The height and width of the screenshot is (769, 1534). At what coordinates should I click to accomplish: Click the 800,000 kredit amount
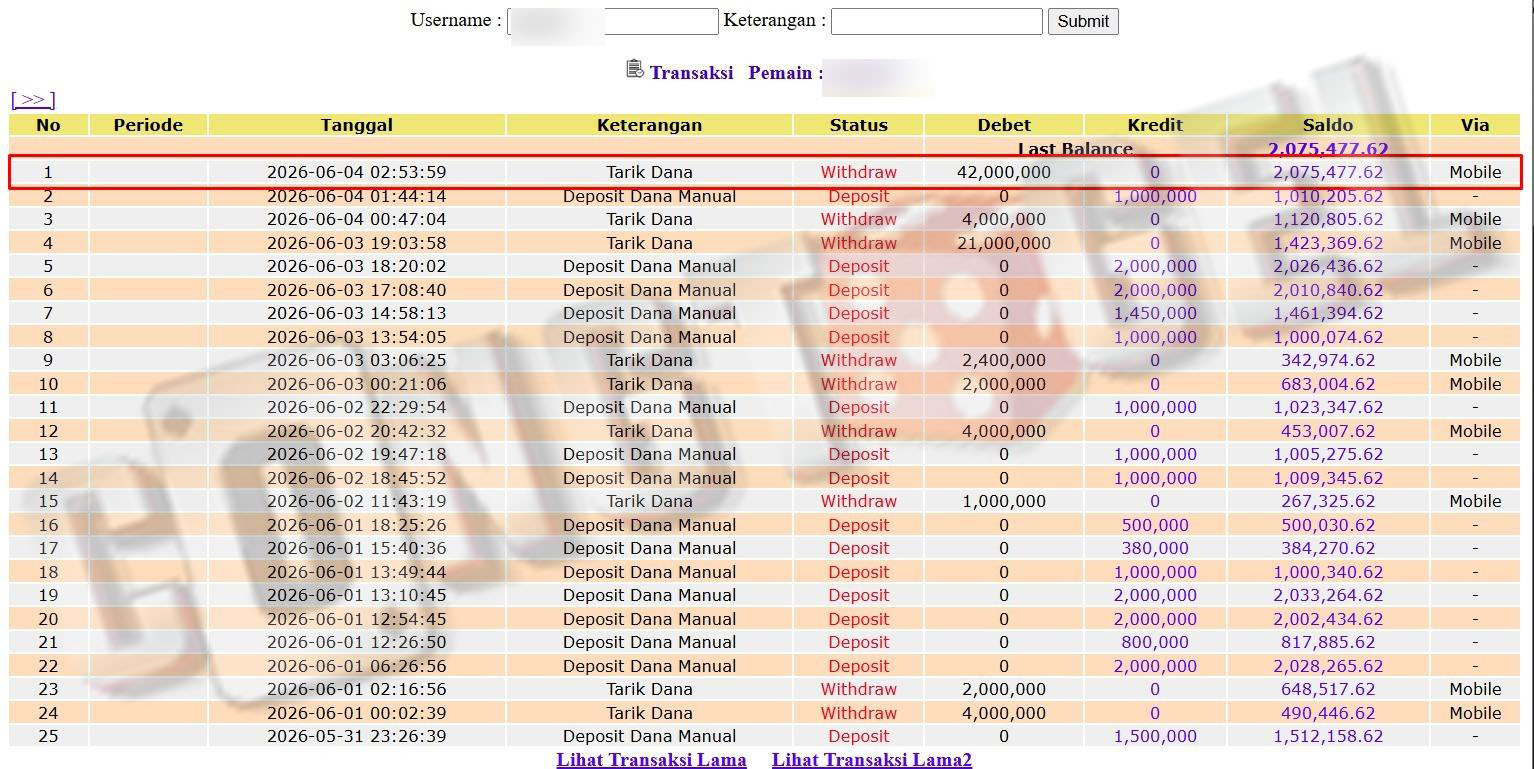(x=1155, y=642)
